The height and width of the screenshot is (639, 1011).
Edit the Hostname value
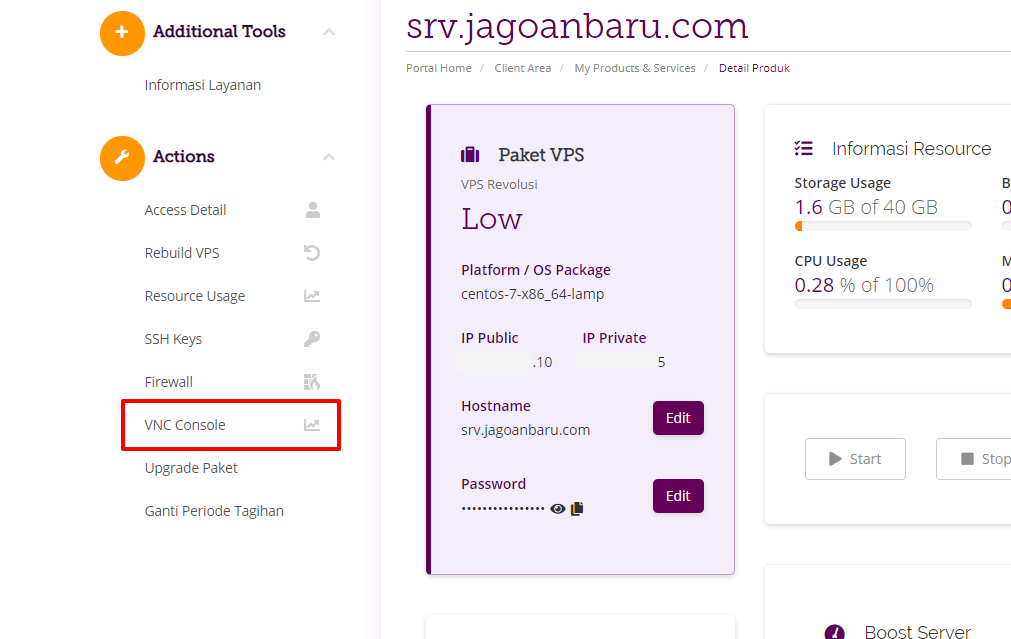(678, 418)
